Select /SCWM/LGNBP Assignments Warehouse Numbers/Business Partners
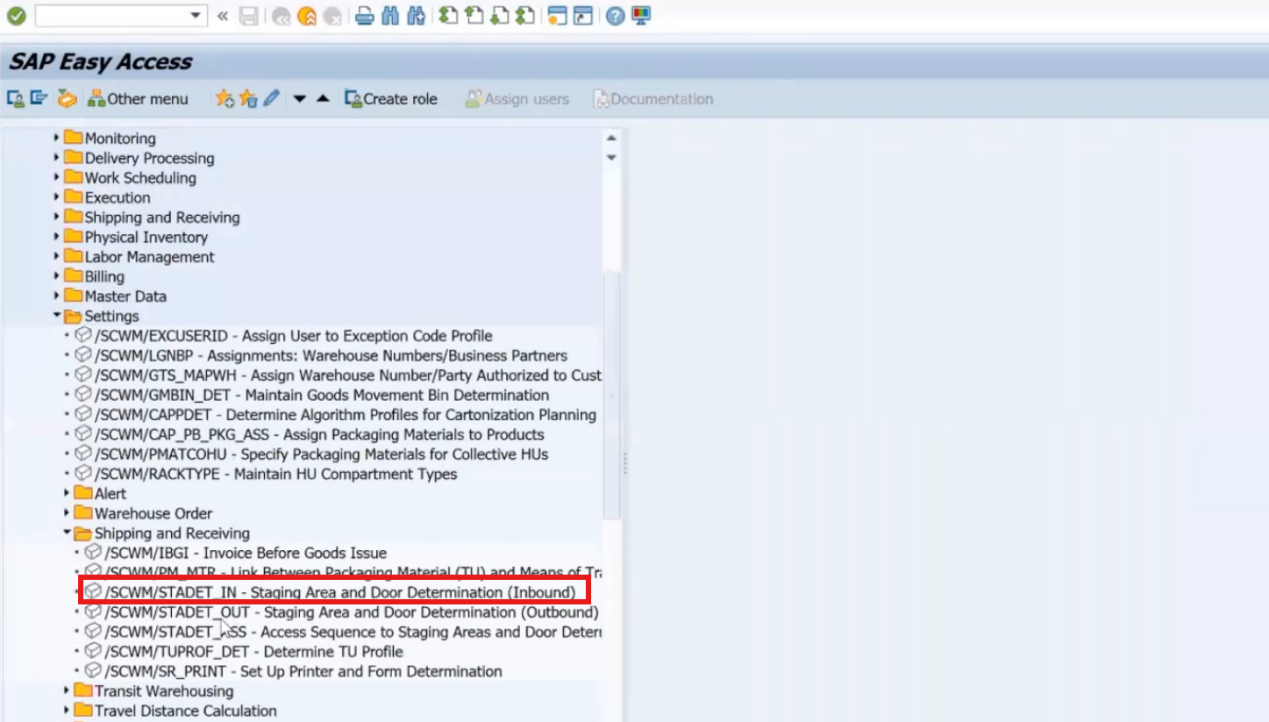Viewport: 1269px width, 722px height. point(321,355)
